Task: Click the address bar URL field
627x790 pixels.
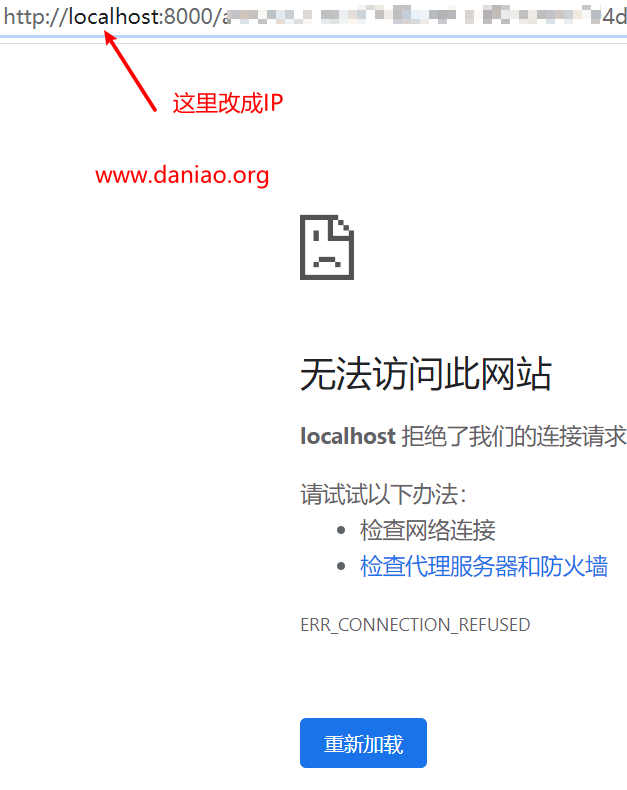Action: pos(314,17)
